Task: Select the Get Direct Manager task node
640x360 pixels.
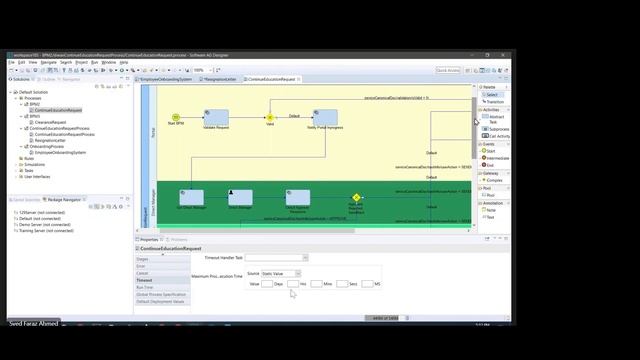Action: pyautogui.click(x=191, y=197)
